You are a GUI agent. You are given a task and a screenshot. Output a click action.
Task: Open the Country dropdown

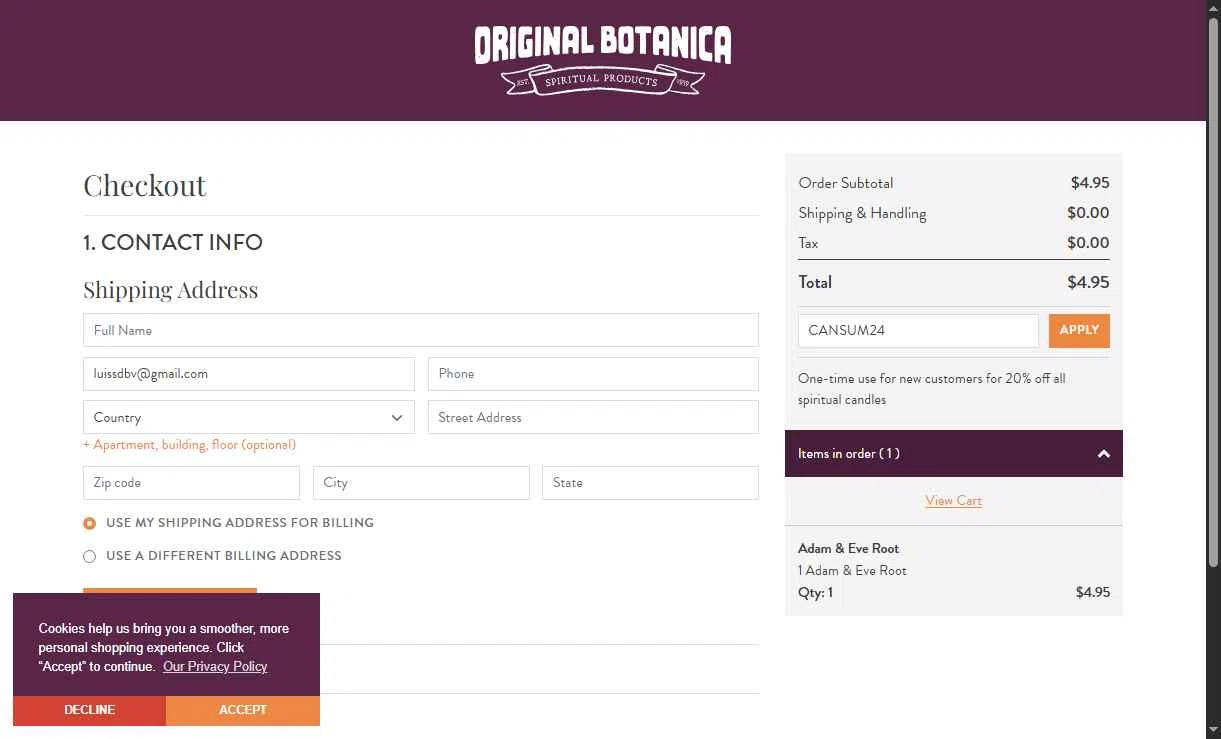(249, 417)
